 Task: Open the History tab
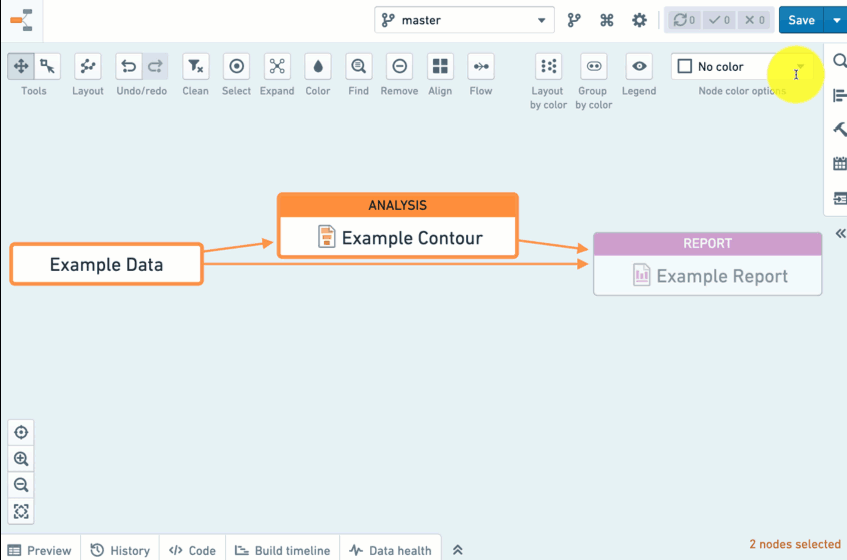click(120, 550)
